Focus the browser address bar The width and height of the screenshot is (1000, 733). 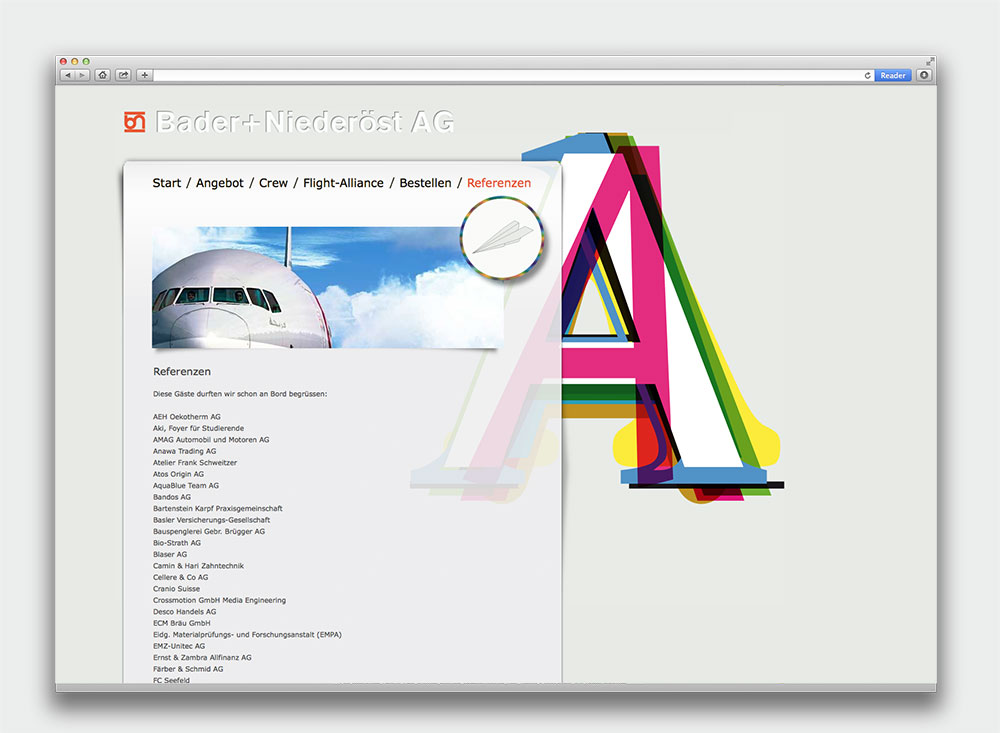pos(508,75)
